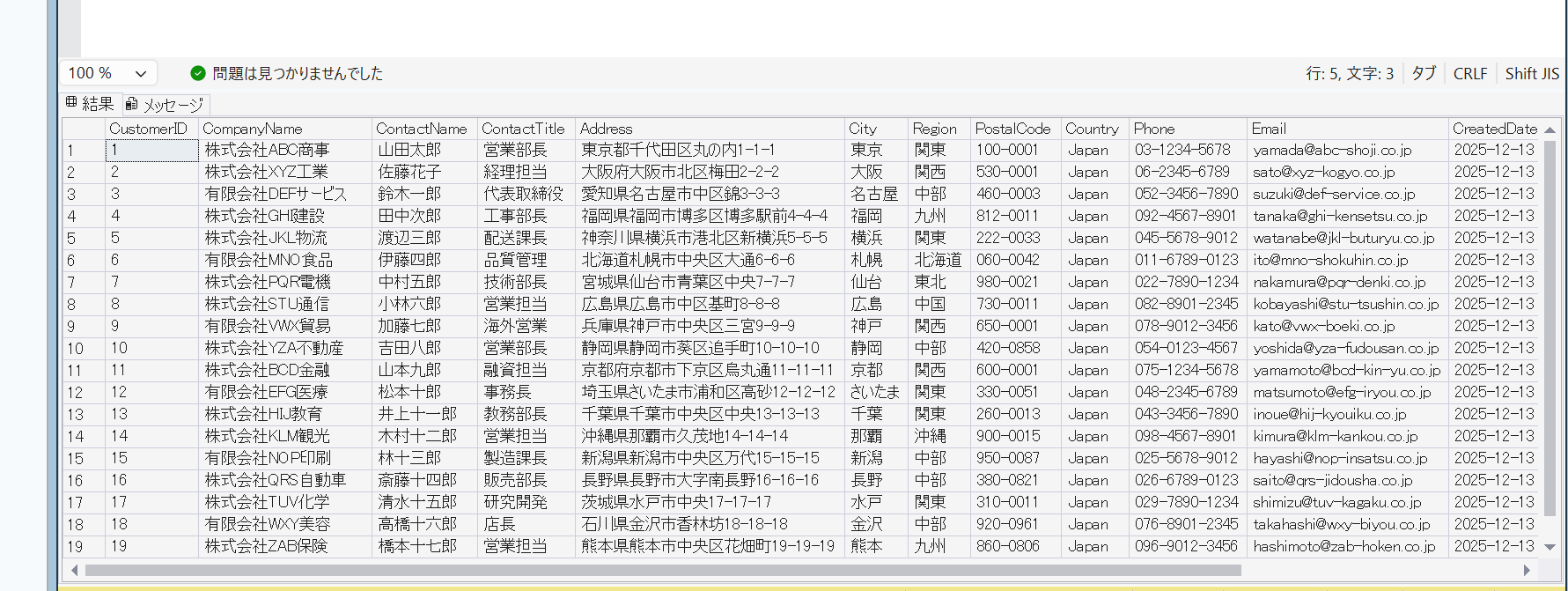This screenshot has height=591, width=1568.
Task: Select the phone number 03-1234-5678
Action: point(1188,151)
